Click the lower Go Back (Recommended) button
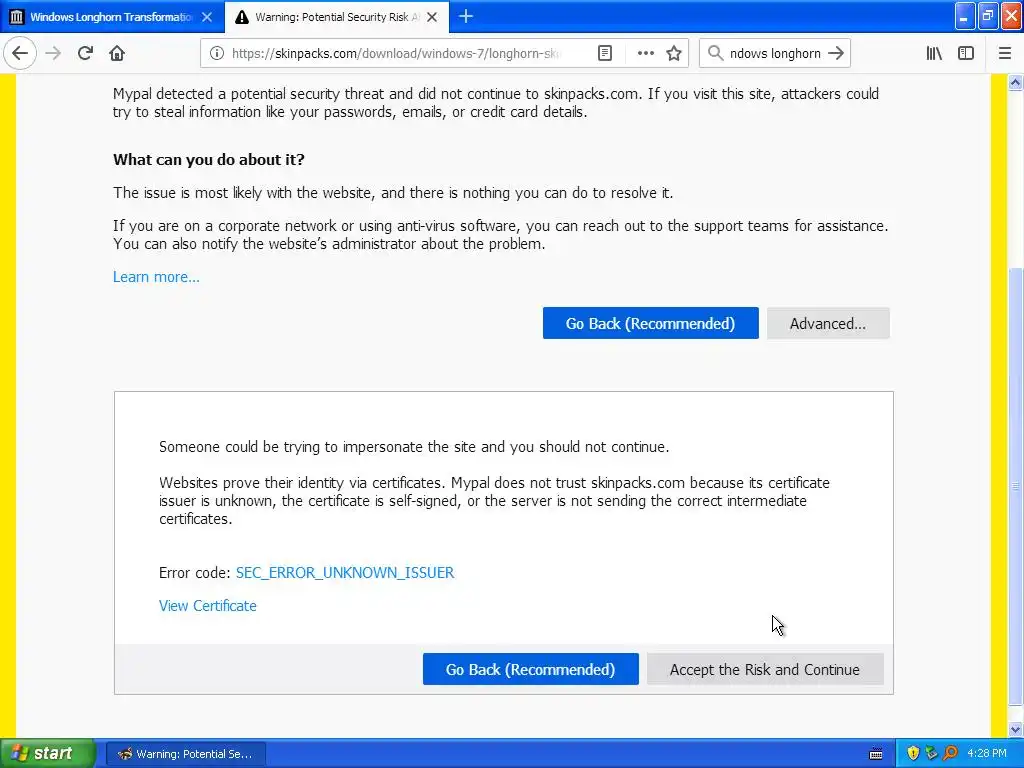Screen dimensions: 1024x768 530,669
